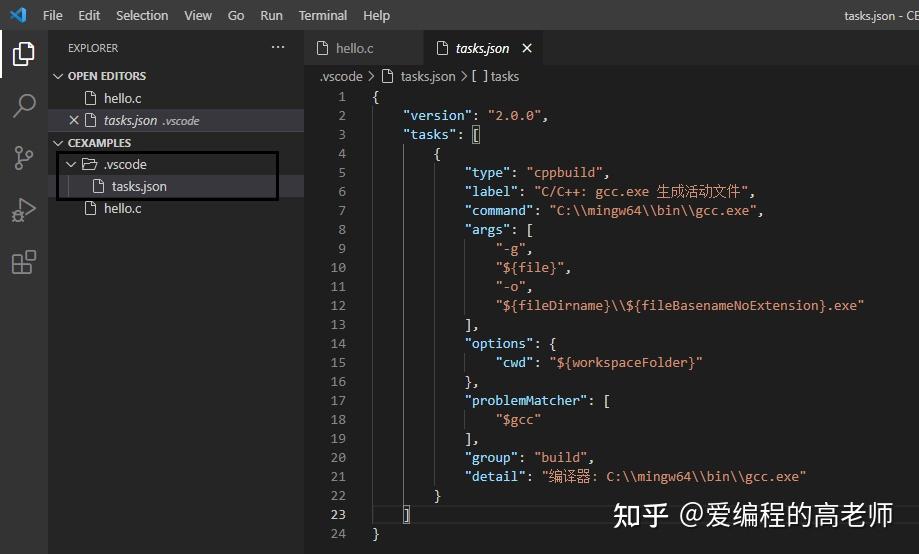Open the File menu
This screenshot has height=554, width=919.
[52, 15]
